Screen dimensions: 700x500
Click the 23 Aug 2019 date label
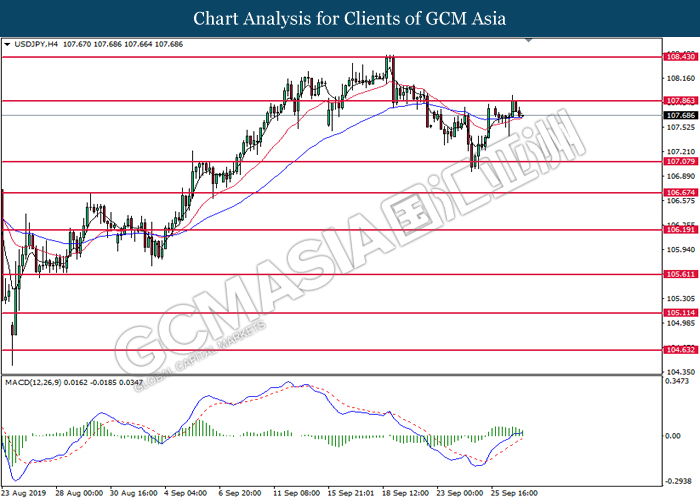(23, 493)
